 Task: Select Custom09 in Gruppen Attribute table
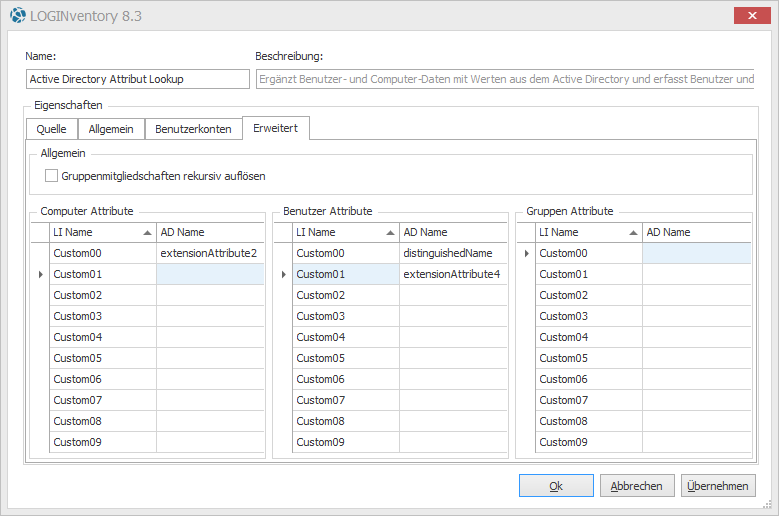[589, 442]
